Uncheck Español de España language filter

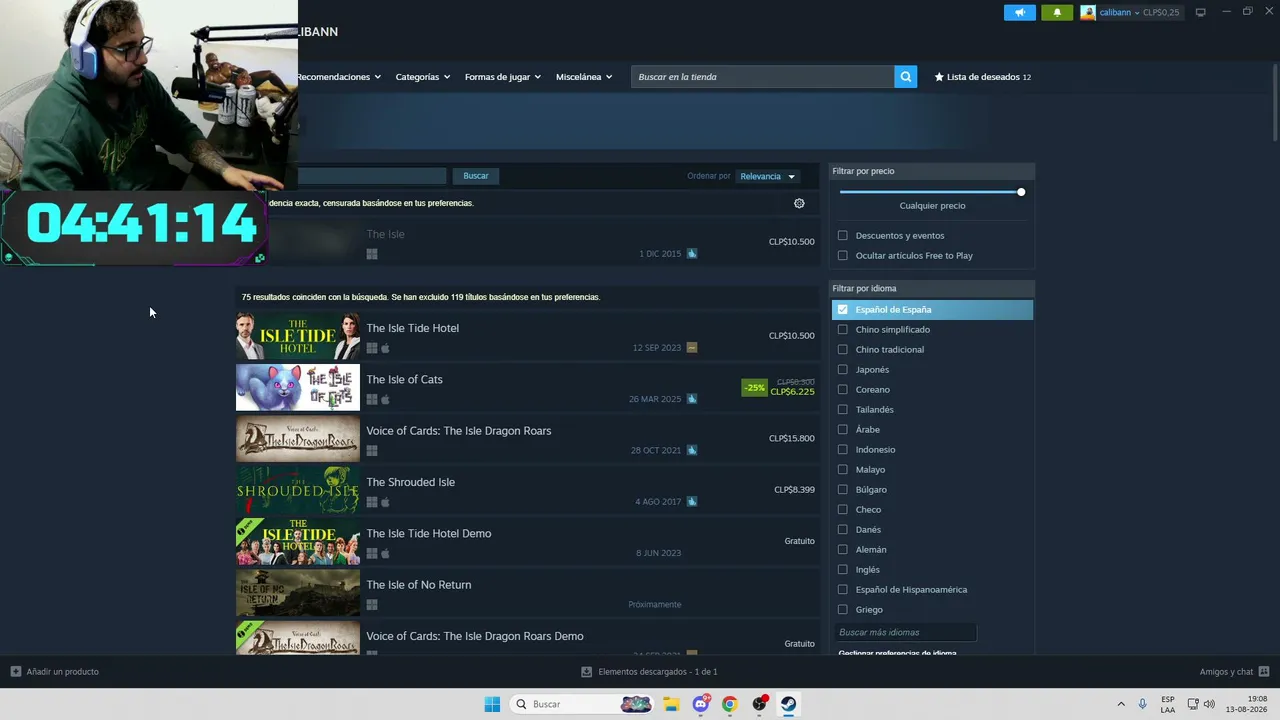843,310
